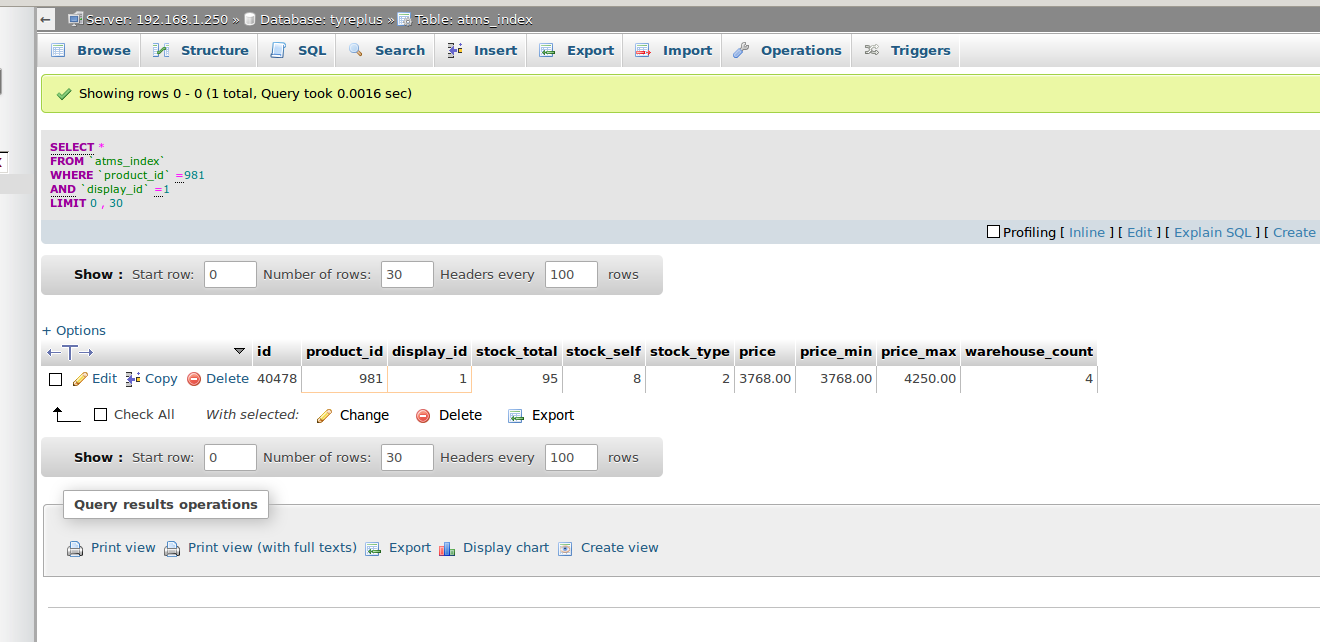Switch to the Operations tab

pos(788,50)
